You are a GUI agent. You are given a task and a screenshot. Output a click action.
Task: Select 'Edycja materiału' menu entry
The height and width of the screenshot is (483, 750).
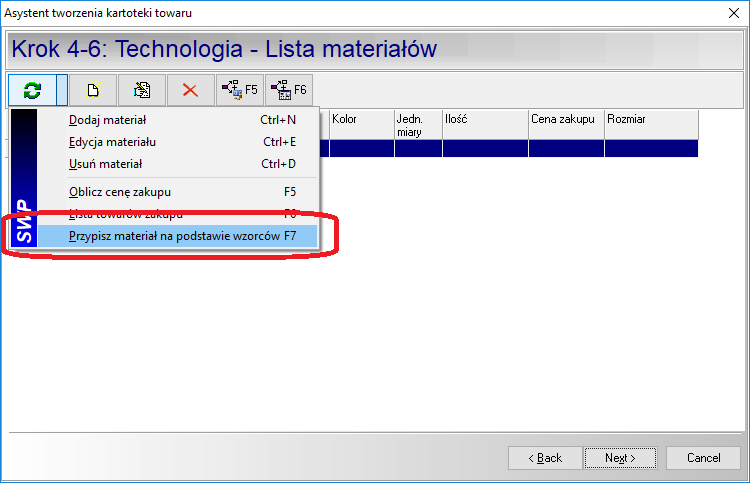click(112, 142)
